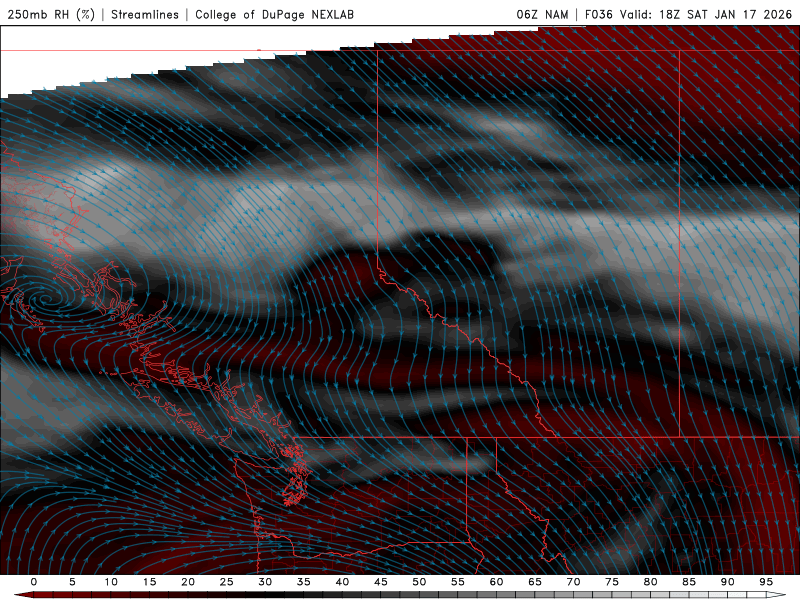Click "College of DuPage NEXLAB" text
800x600 pixels.
[274, 15]
